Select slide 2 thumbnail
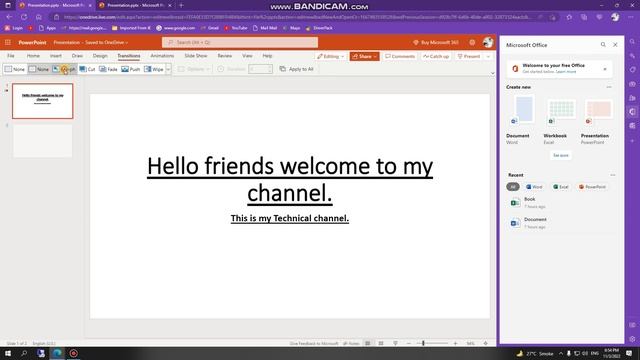Screen dimensions: 640x360 42,141
